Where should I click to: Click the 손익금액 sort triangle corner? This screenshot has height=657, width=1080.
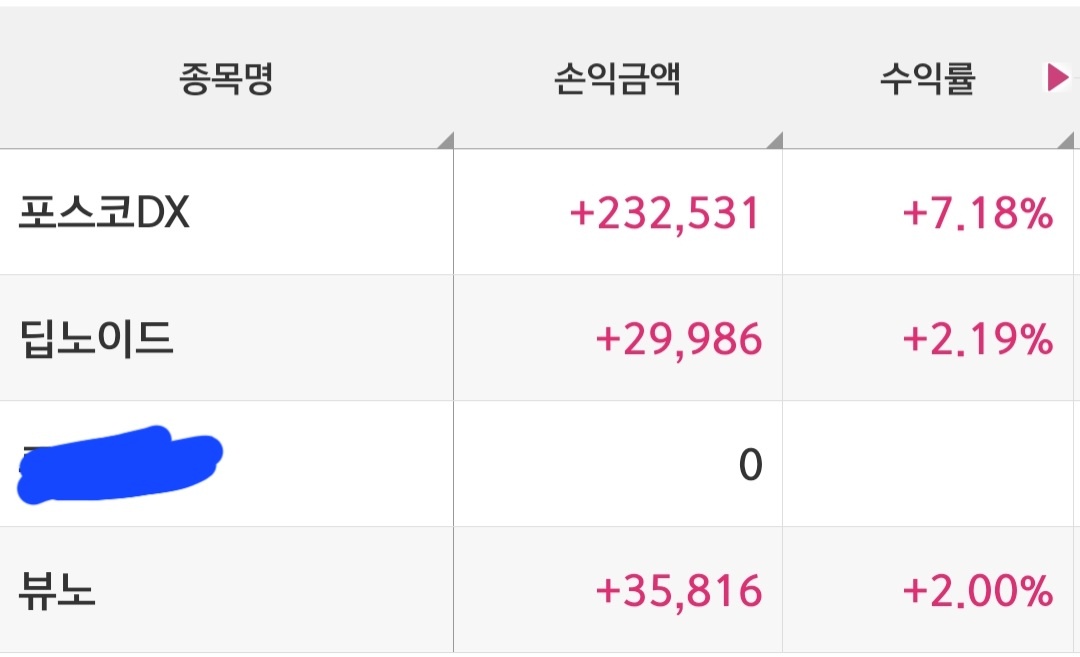776,141
